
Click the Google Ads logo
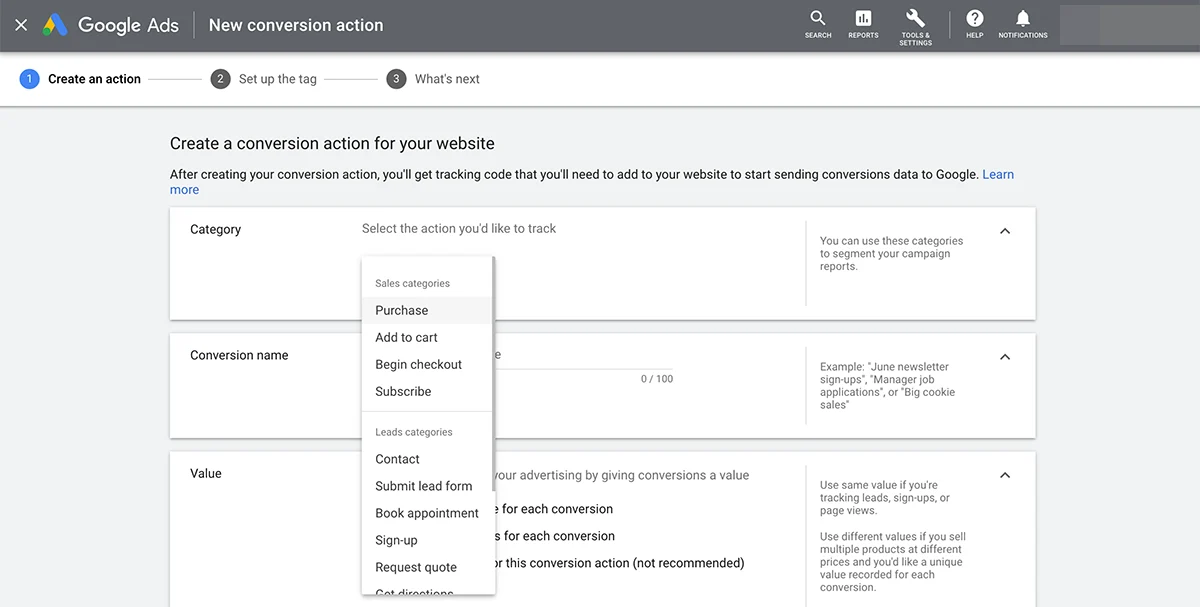pos(111,26)
